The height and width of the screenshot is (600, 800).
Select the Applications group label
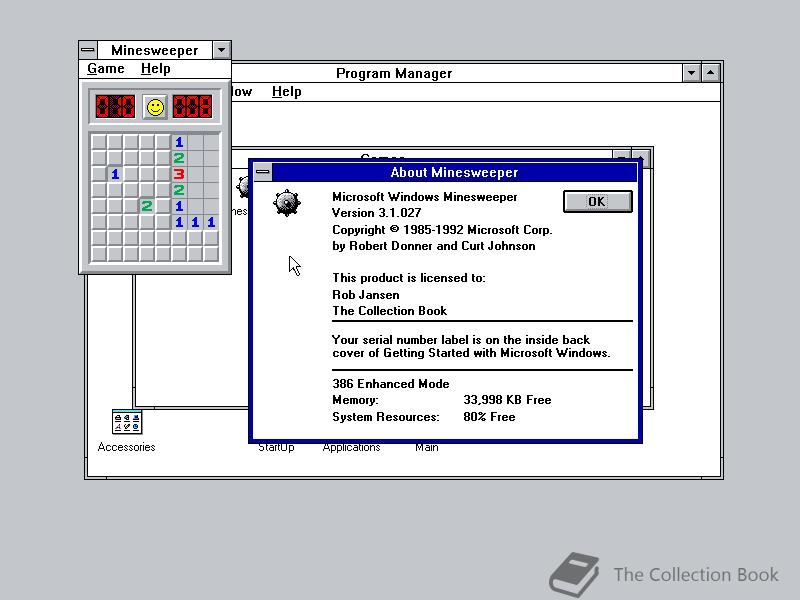351,447
